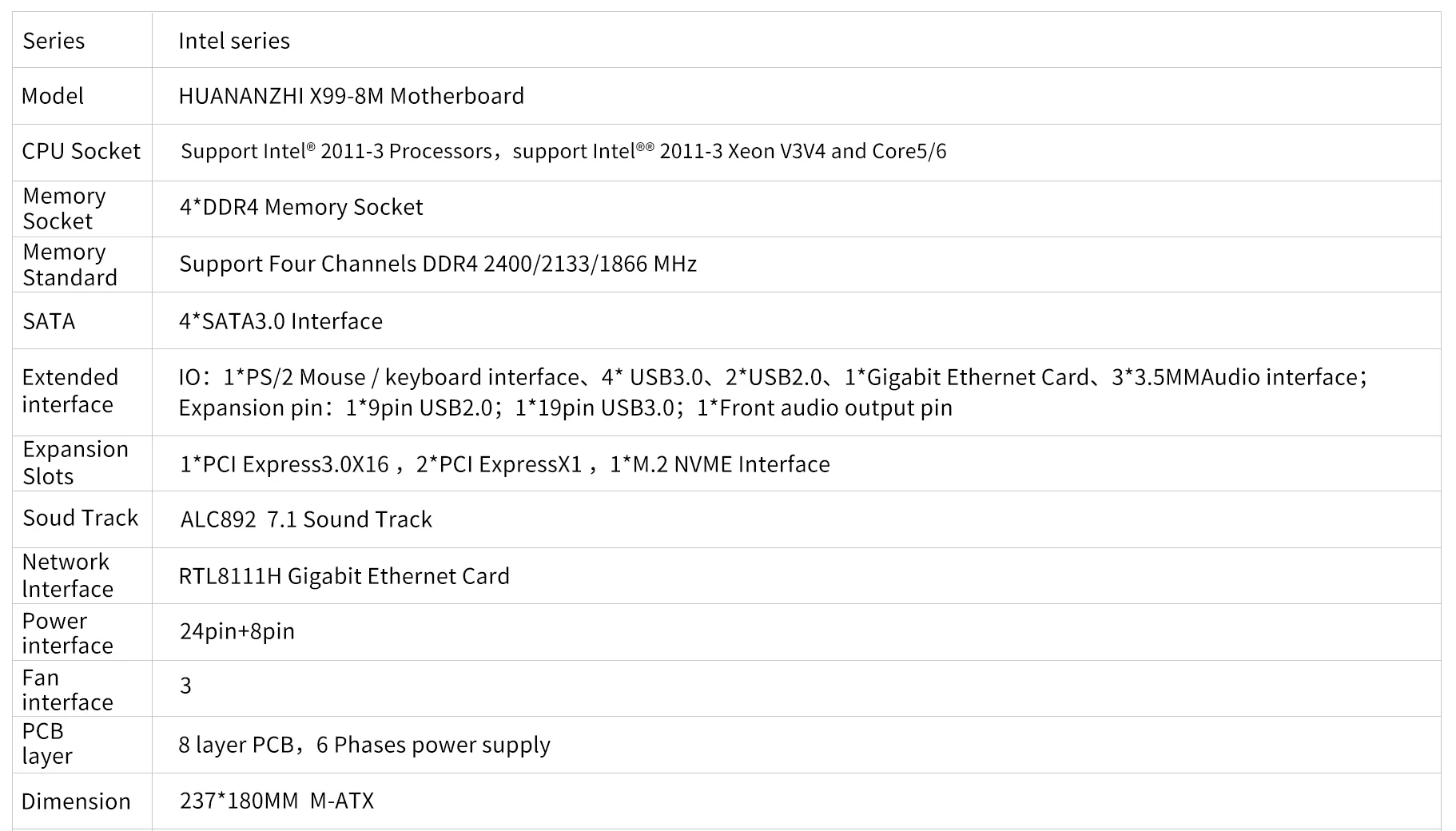Click the 'Intel series' value text
1456x831 pixels.
[233, 41]
